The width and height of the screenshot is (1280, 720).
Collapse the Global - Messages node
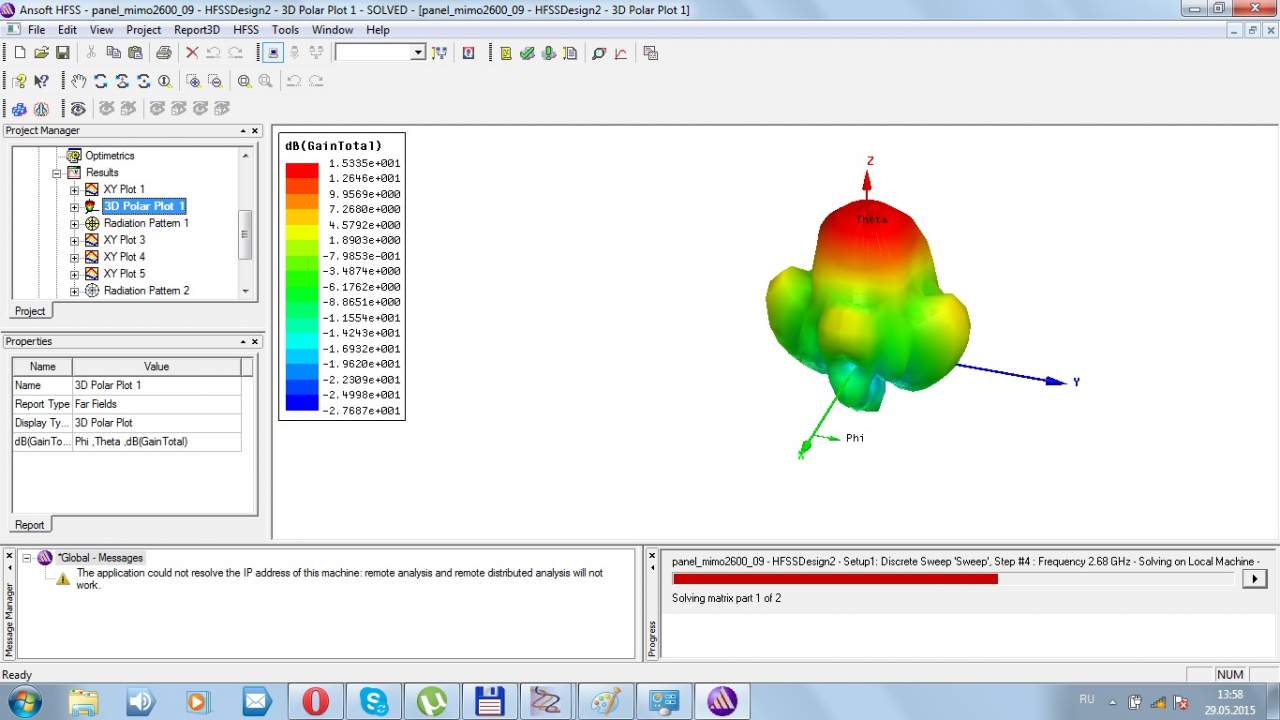point(27,558)
